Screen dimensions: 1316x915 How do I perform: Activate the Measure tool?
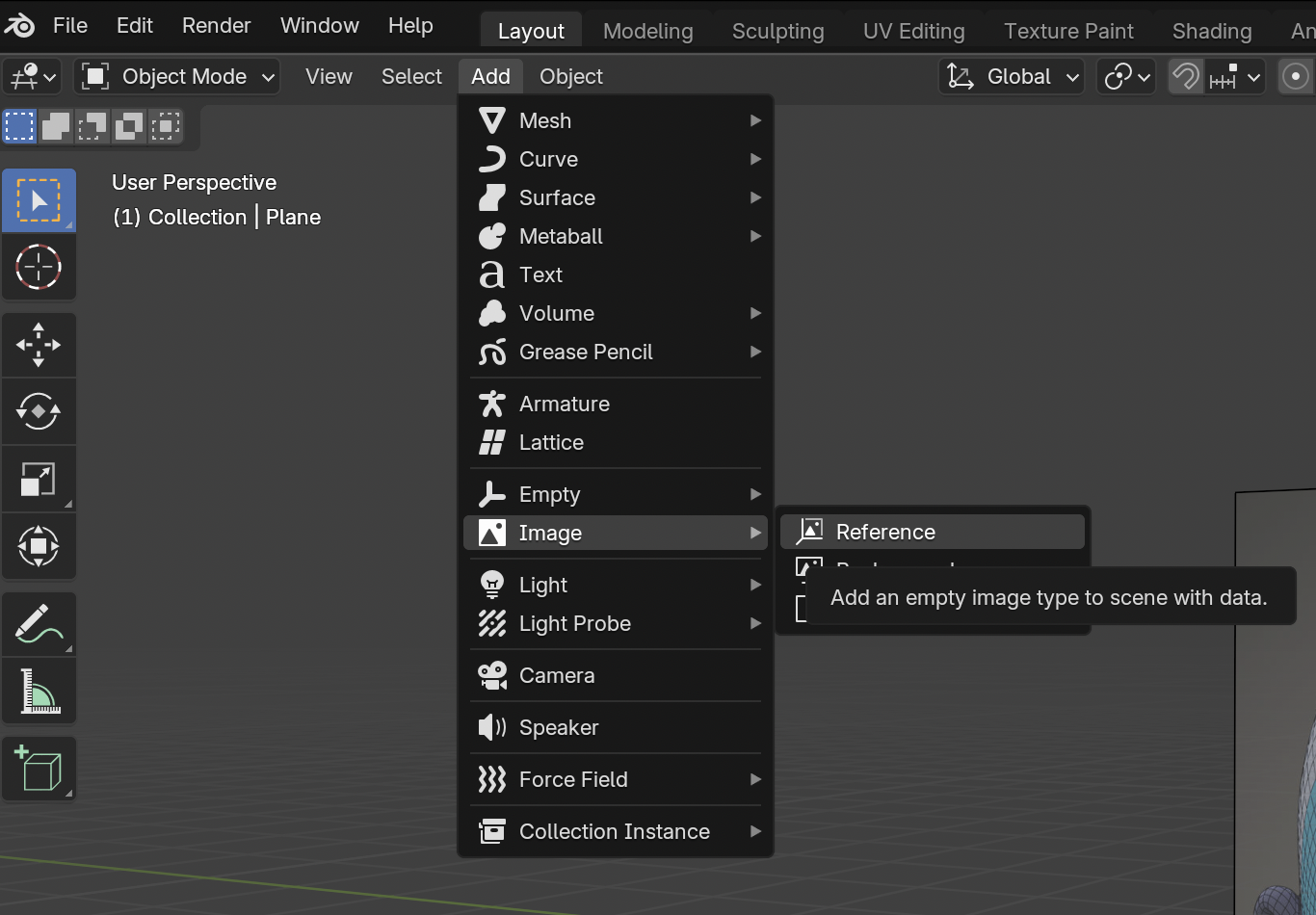(39, 692)
